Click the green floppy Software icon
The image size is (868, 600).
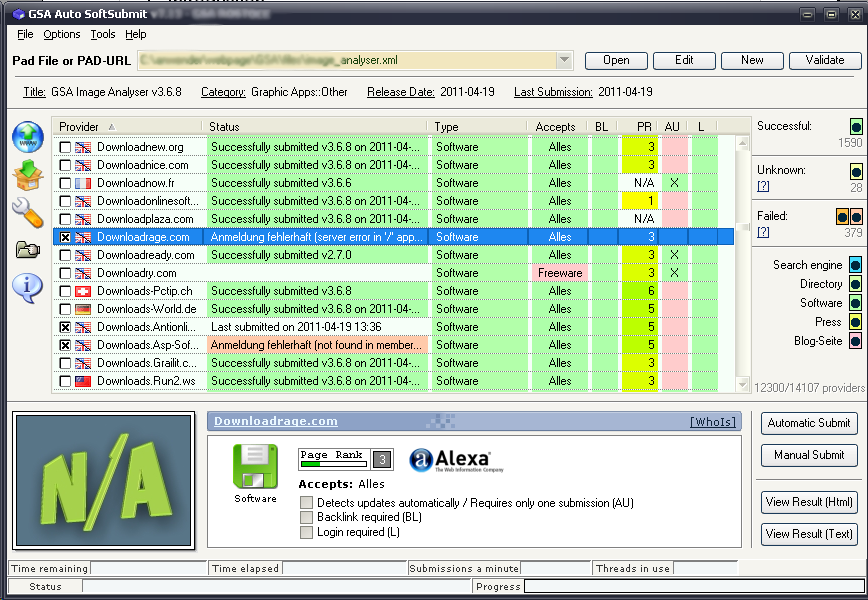click(255, 467)
